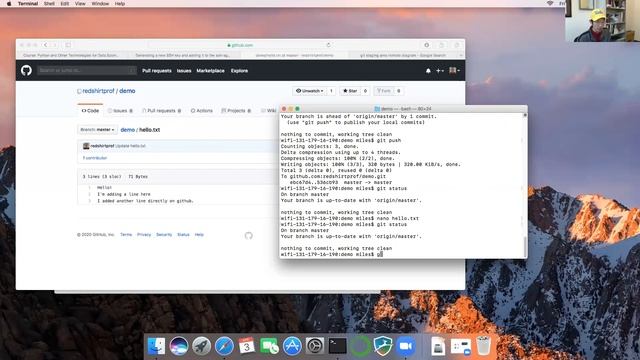Switch to the repository Pull requests tab
The width and height of the screenshot is (640, 360).
point(162,111)
